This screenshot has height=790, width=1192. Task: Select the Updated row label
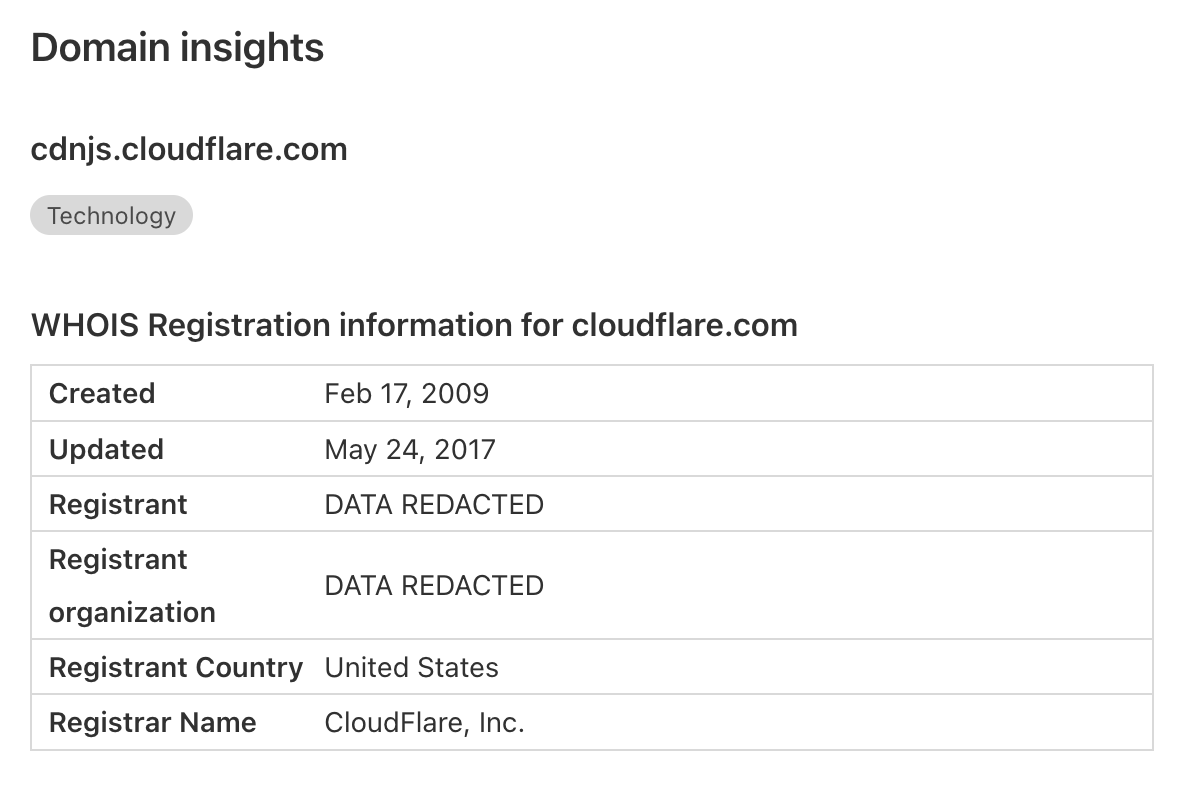click(106, 449)
